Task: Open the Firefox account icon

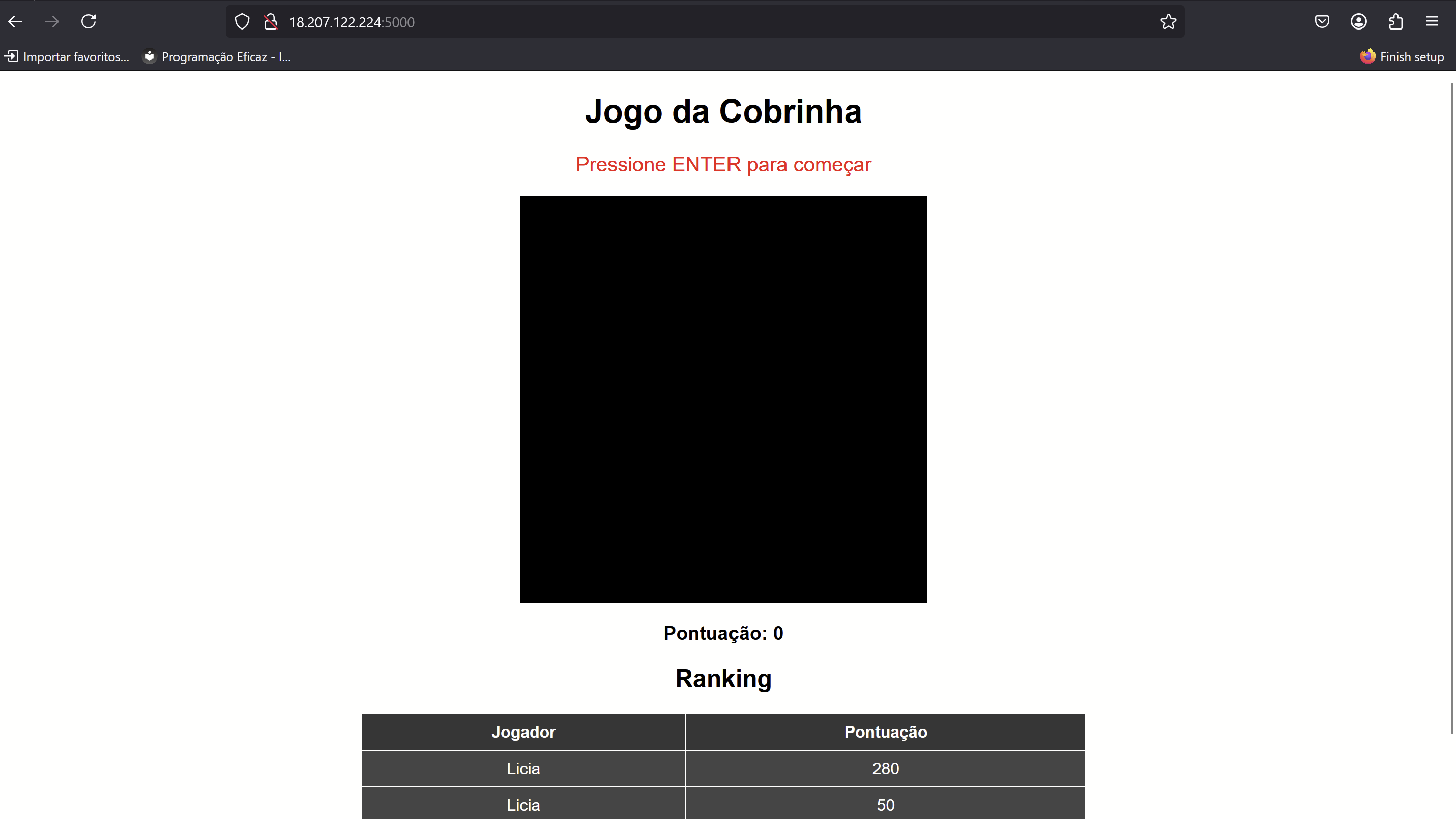Action: pos(1358,22)
